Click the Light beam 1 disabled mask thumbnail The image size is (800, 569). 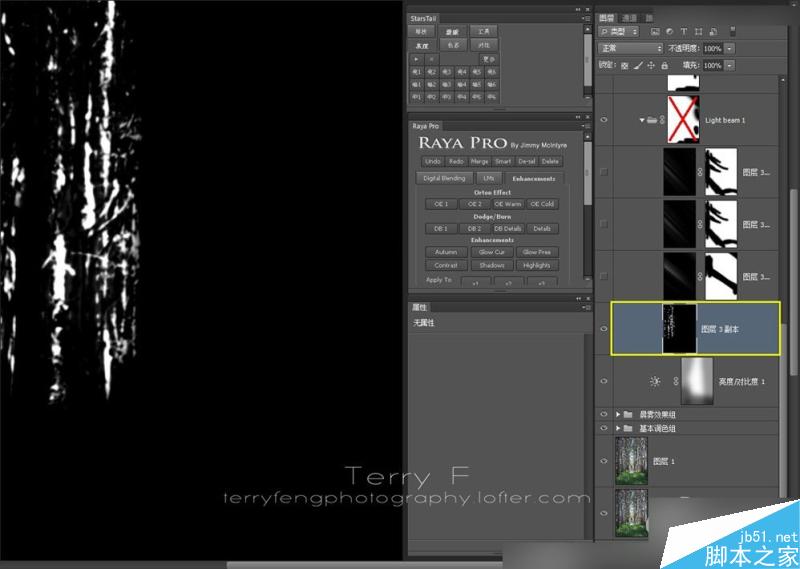[x=683, y=119]
